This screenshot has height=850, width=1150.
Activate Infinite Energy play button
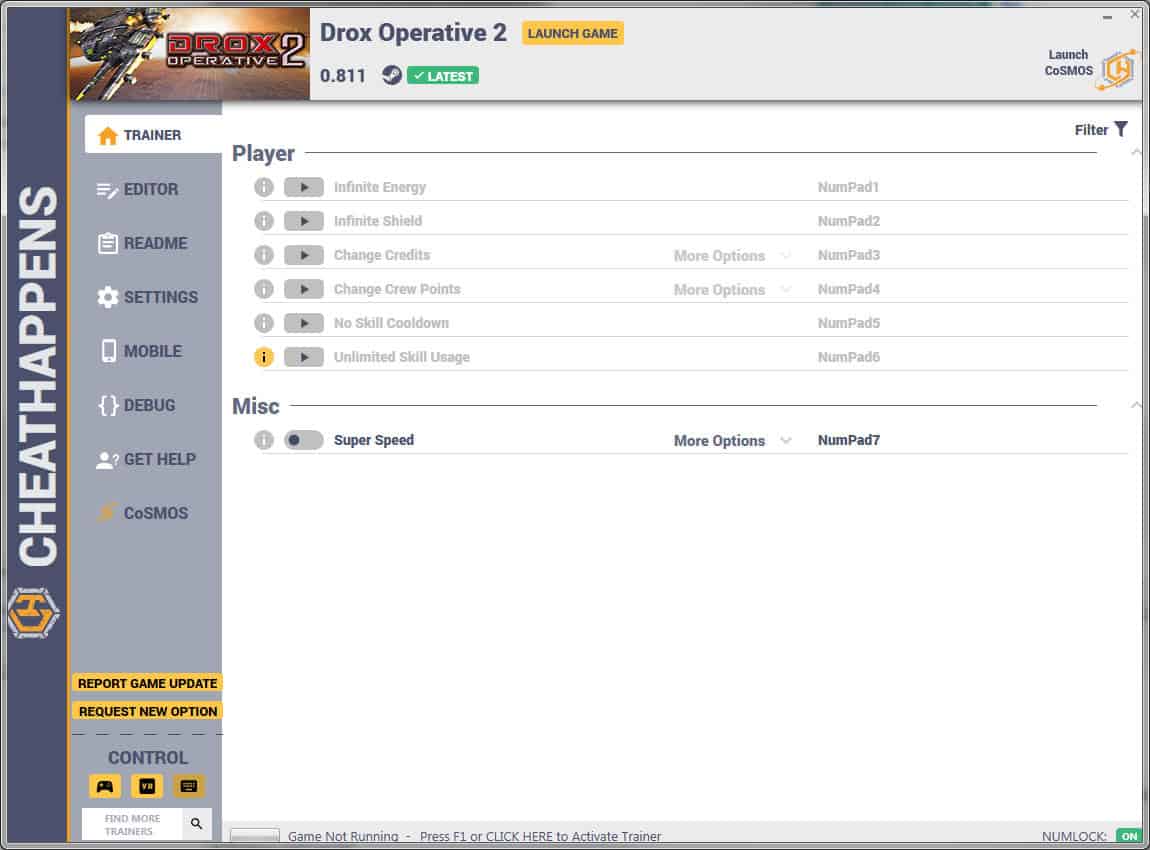[304, 187]
